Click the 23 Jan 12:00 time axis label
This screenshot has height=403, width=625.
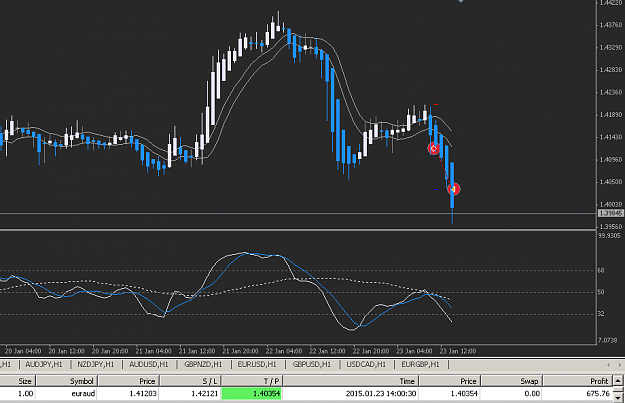[x=458, y=351]
